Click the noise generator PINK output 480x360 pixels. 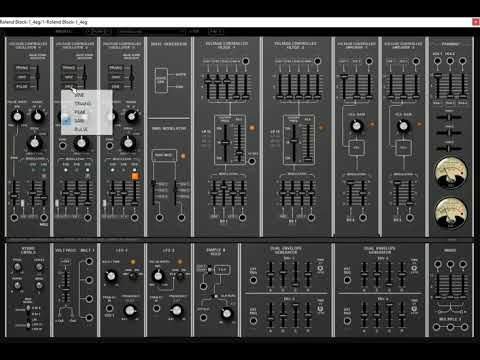(179, 87)
